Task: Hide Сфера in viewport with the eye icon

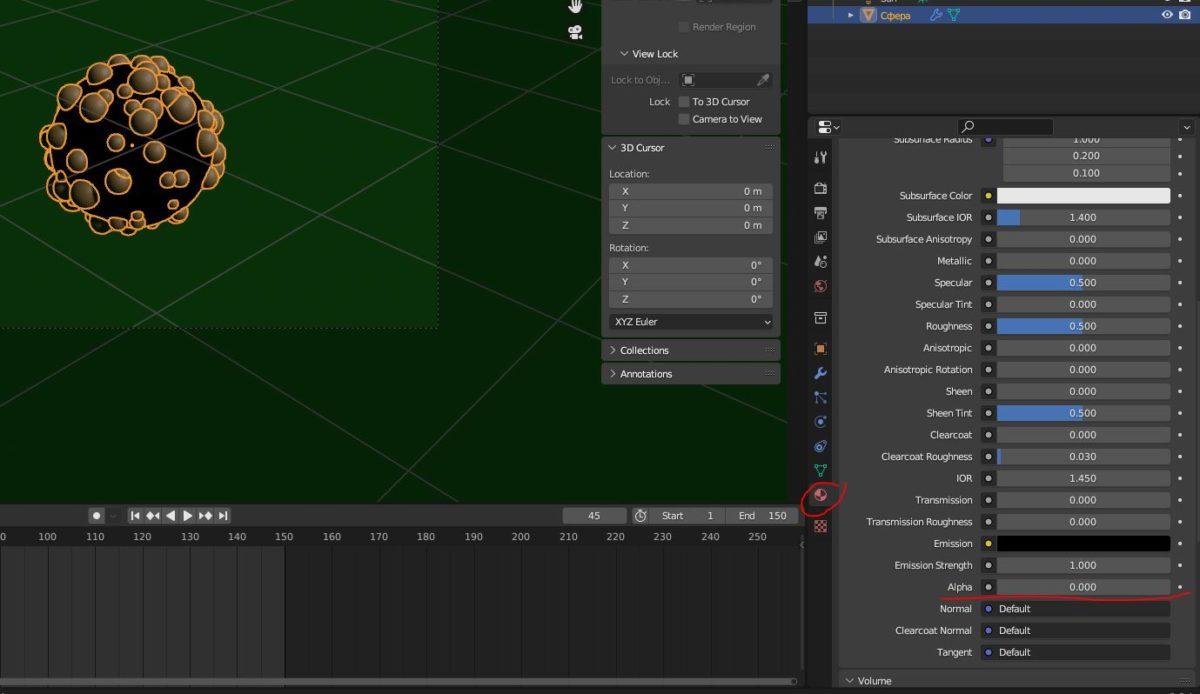Action: pos(1167,15)
